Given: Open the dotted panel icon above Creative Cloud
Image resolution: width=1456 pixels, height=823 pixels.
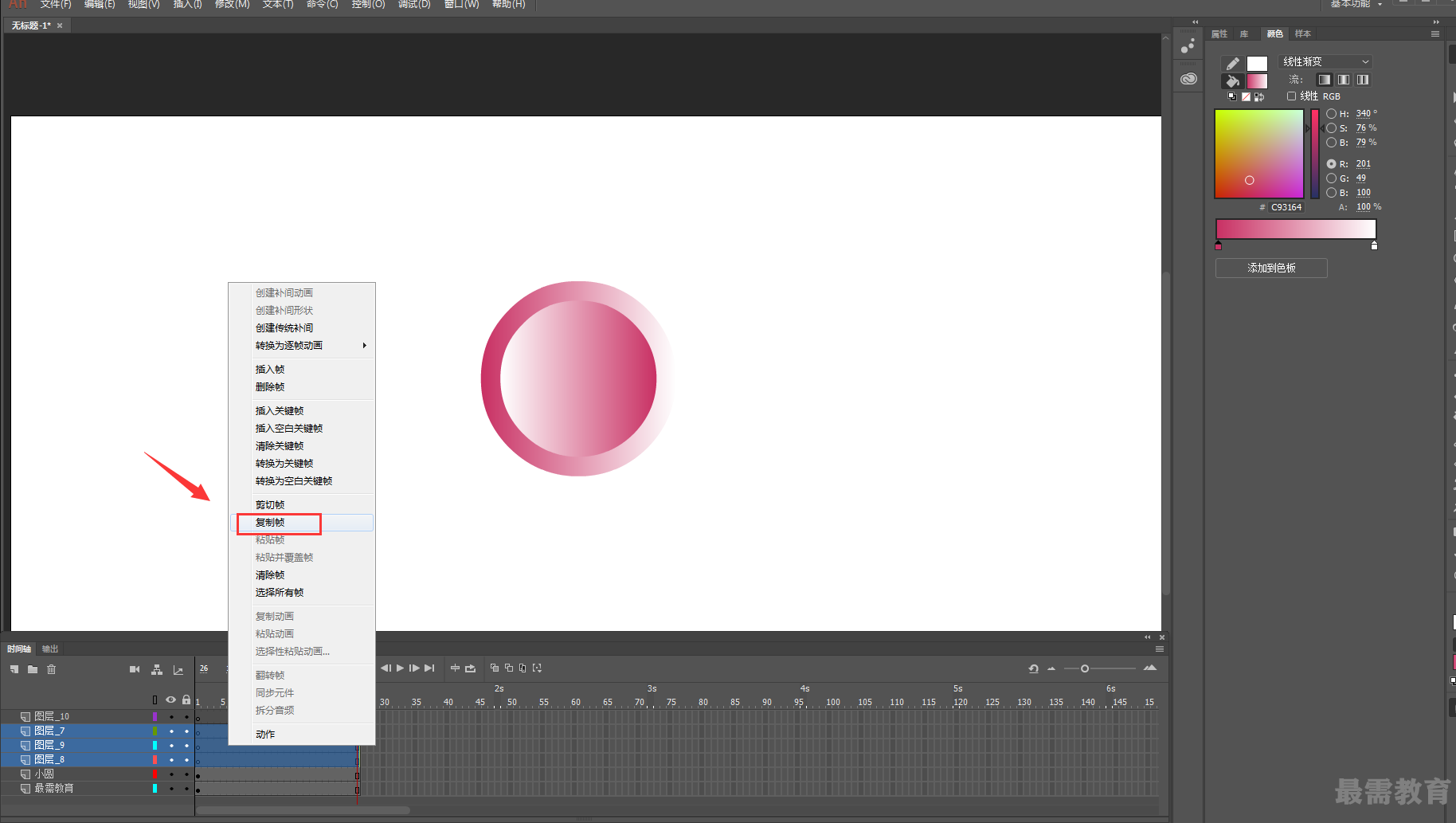Looking at the screenshot, I should [1188, 46].
